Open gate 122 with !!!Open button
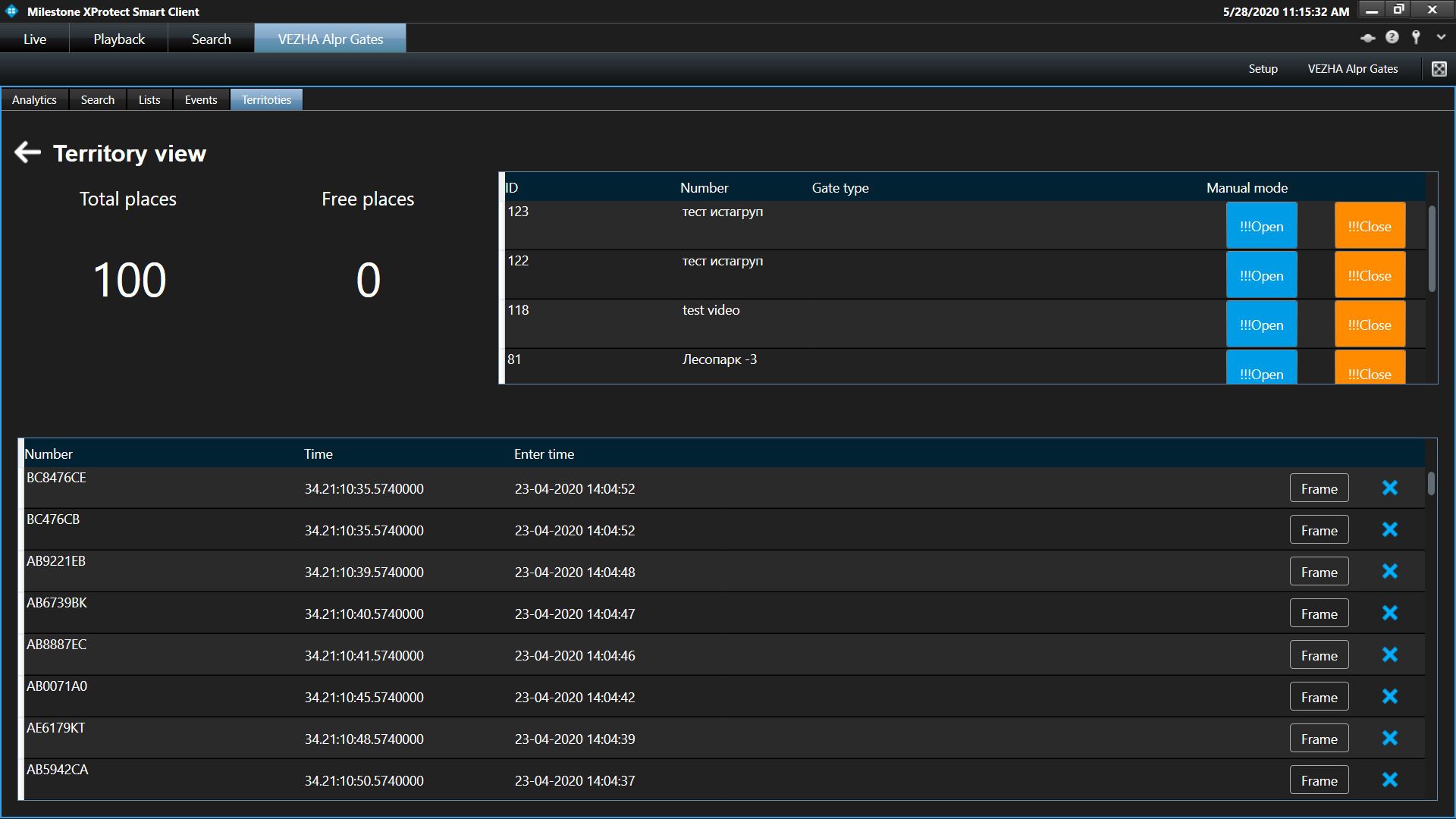Screen dimensions: 1456x819 (x=1261, y=275)
